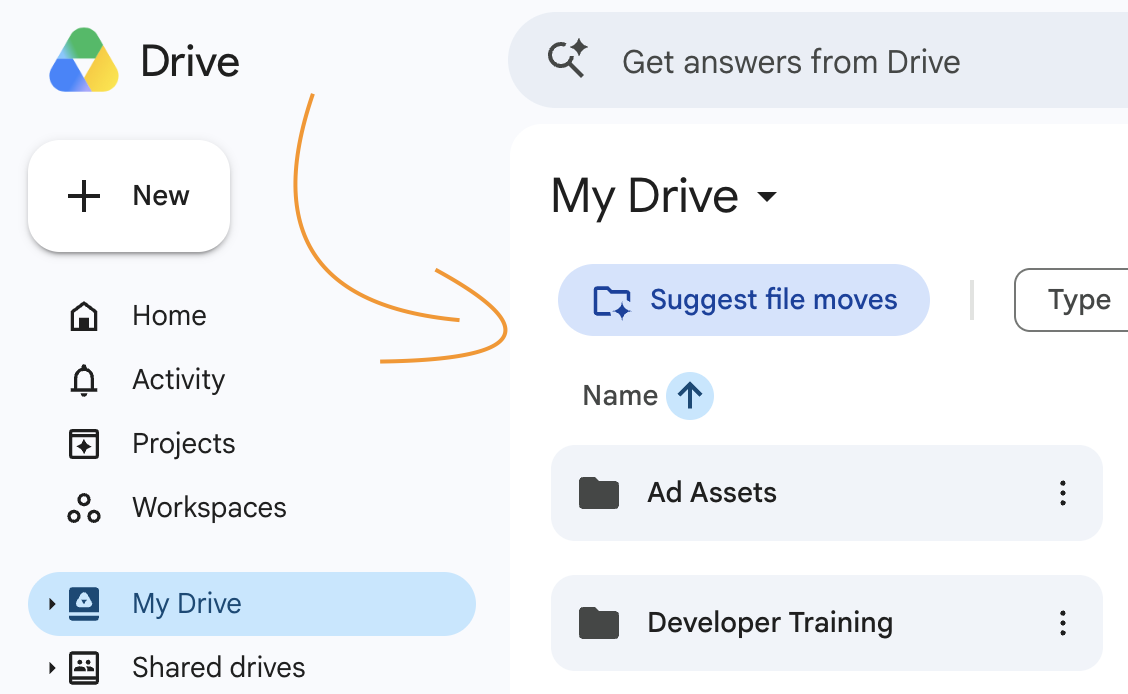Click the Developer Training folder icon
1128x694 pixels.
[x=599, y=623]
